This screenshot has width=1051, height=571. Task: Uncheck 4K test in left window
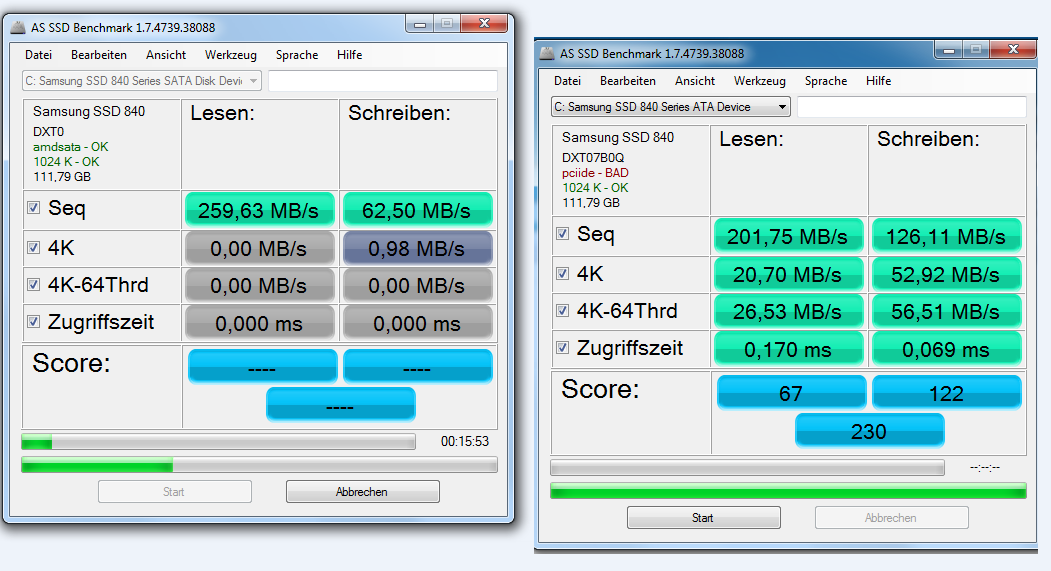click(34, 248)
